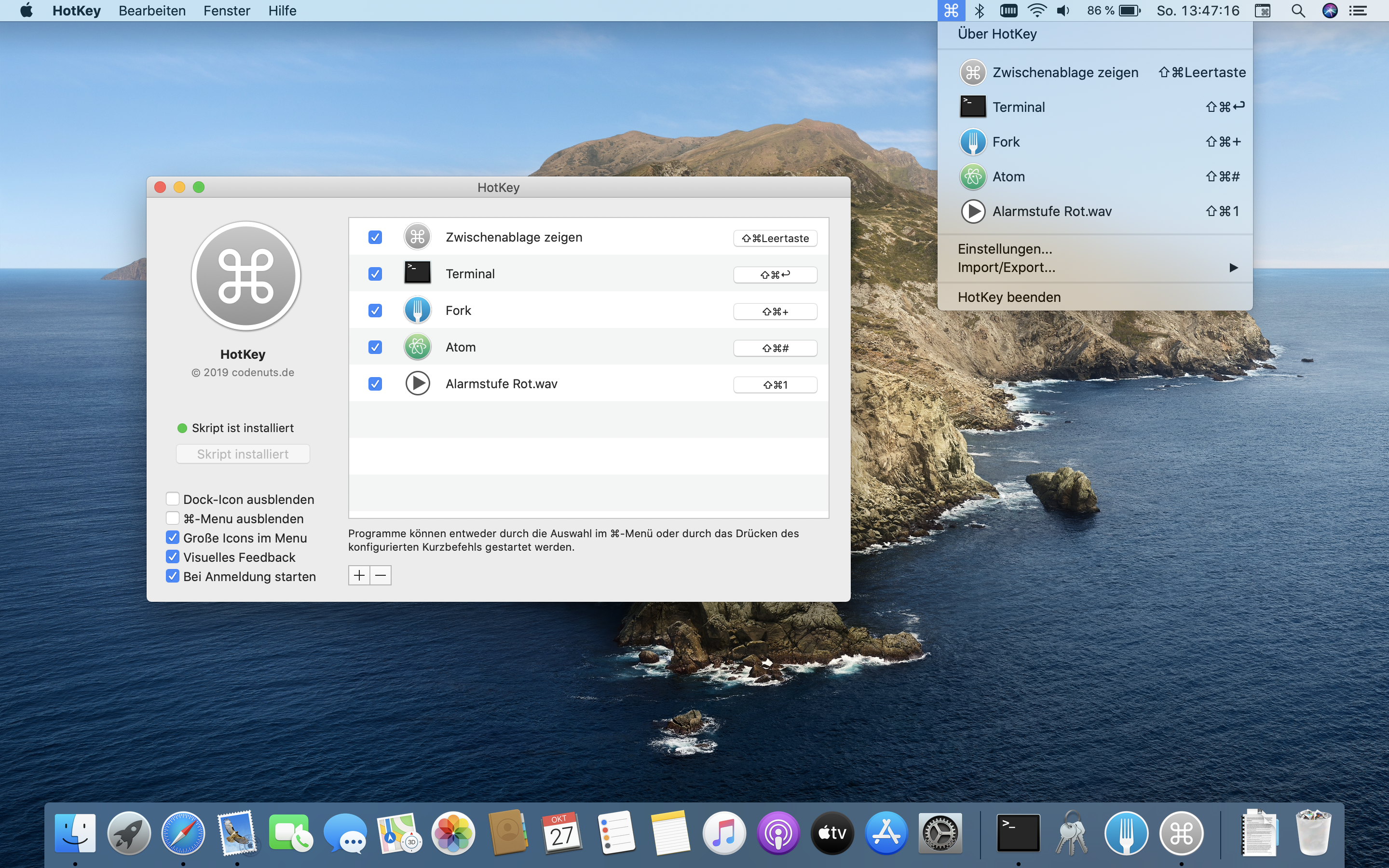Open Fork app in the Dock
Viewport: 1389px width, 868px height.
1126,833
